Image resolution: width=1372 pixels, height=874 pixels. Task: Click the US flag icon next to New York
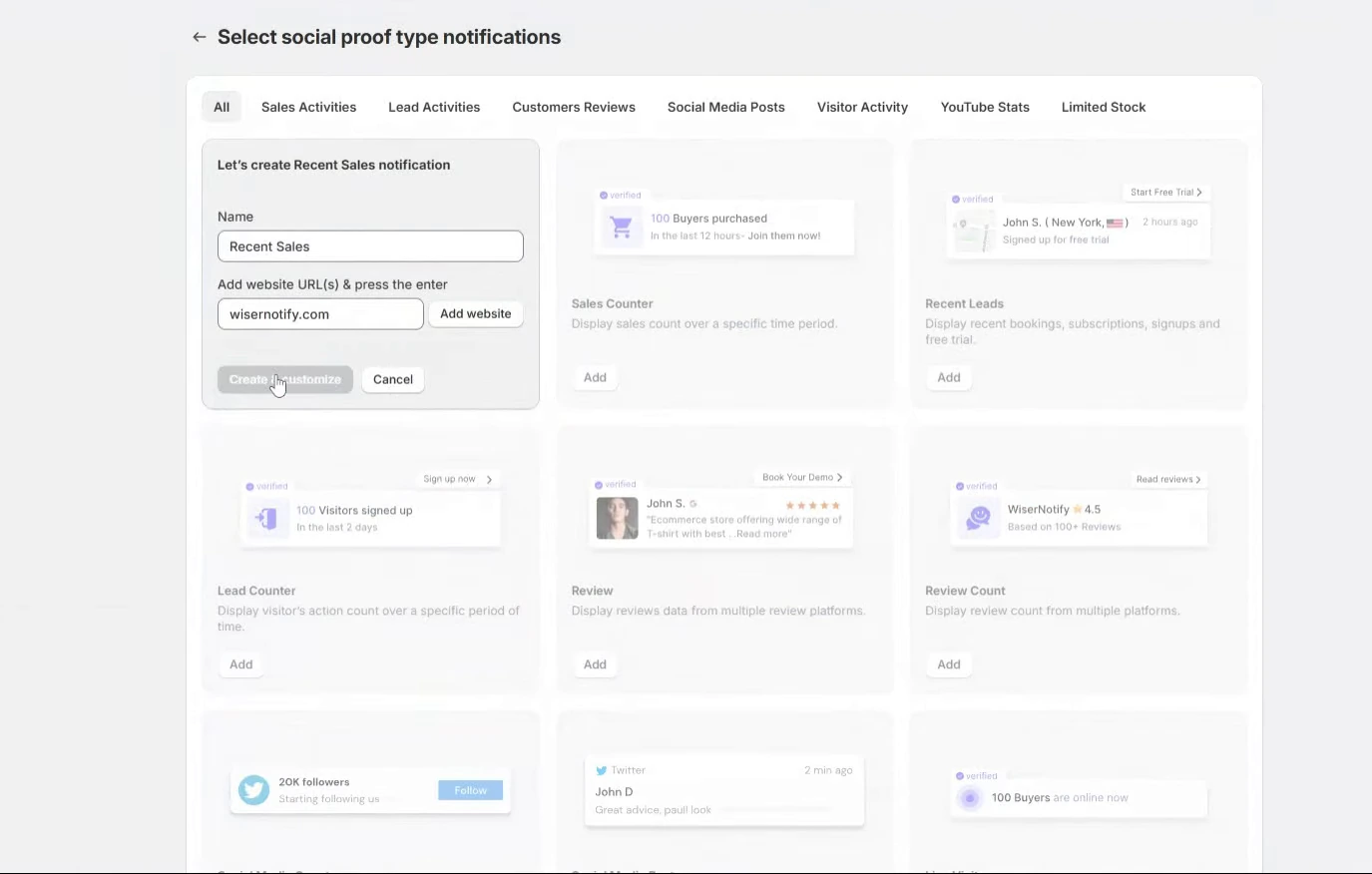click(1115, 222)
